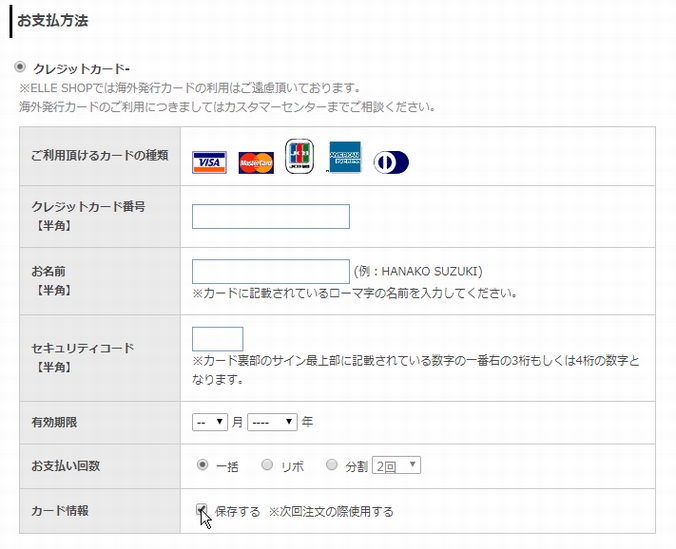Click the ELLE SHOP overseas card notice
Screen dimensions: 676x549
(190, 88)
